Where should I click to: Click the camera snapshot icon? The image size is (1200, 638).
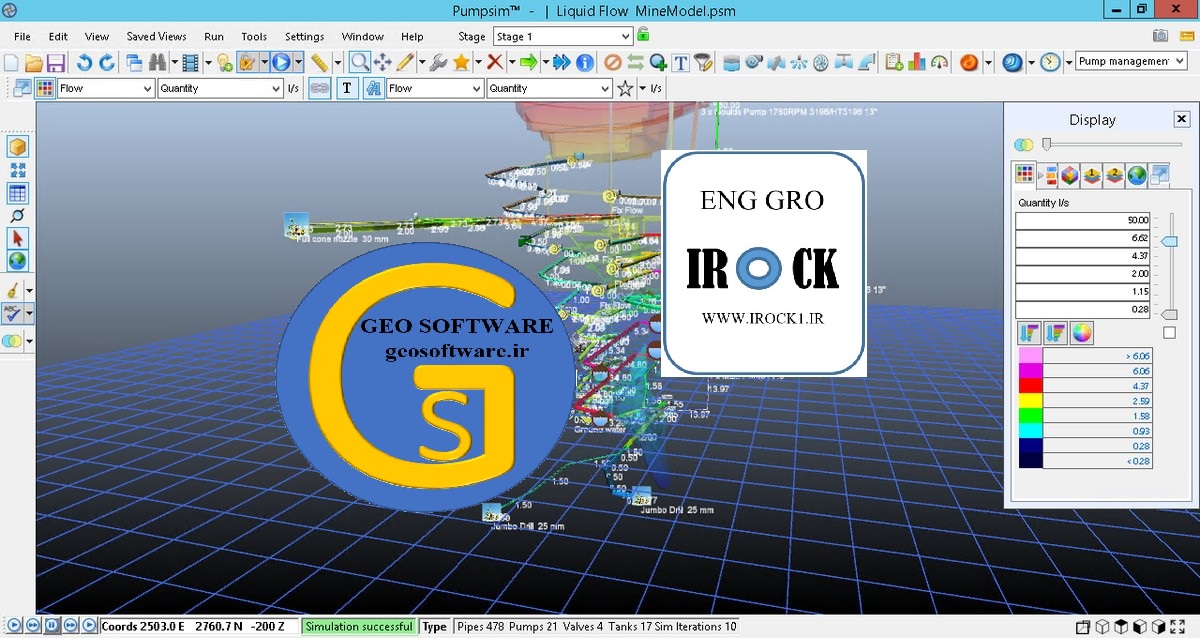tap(1160, 36)
